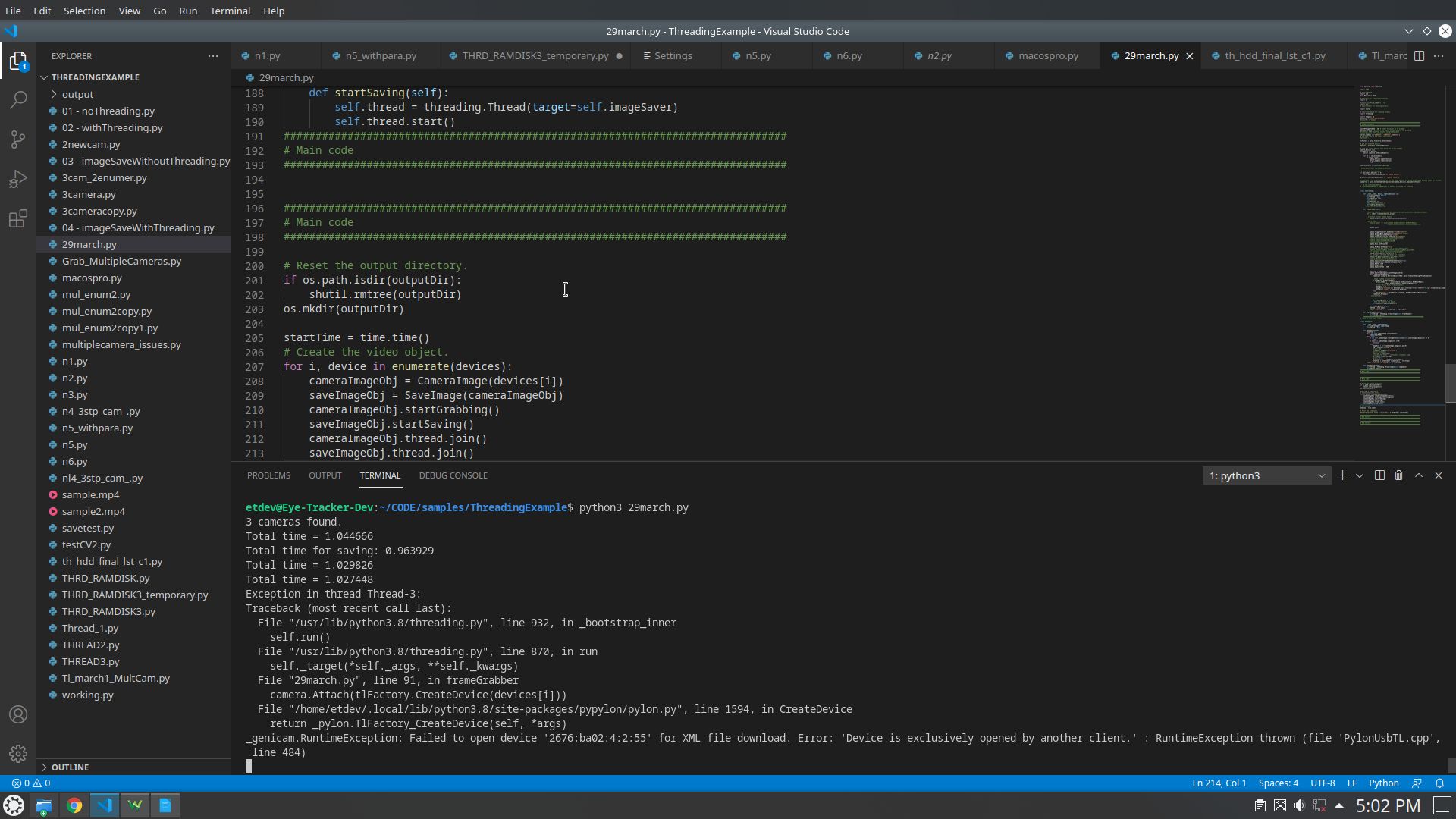Screen dimensions: 1456x819
Task: Expand the OUTLINE section
Action: tap(70, 767)
